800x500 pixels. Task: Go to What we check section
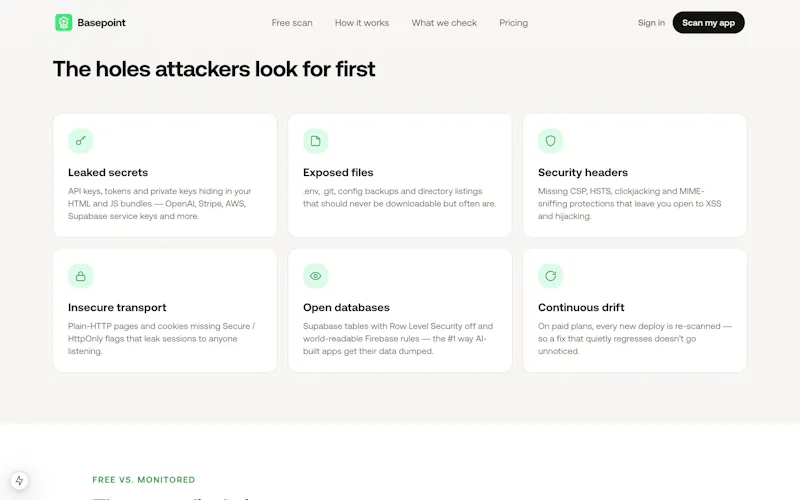444,23
